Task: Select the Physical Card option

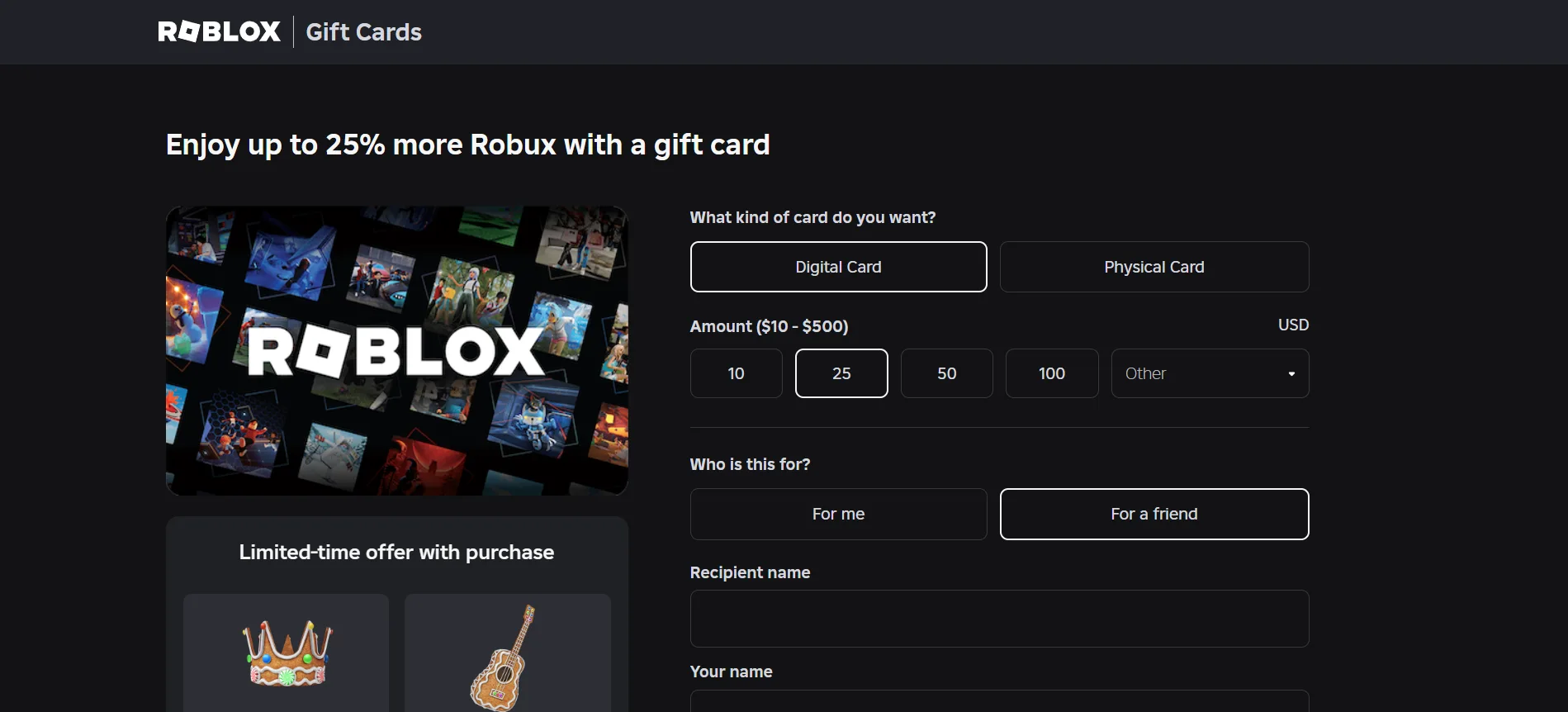Action: (x=1153, y=267)
